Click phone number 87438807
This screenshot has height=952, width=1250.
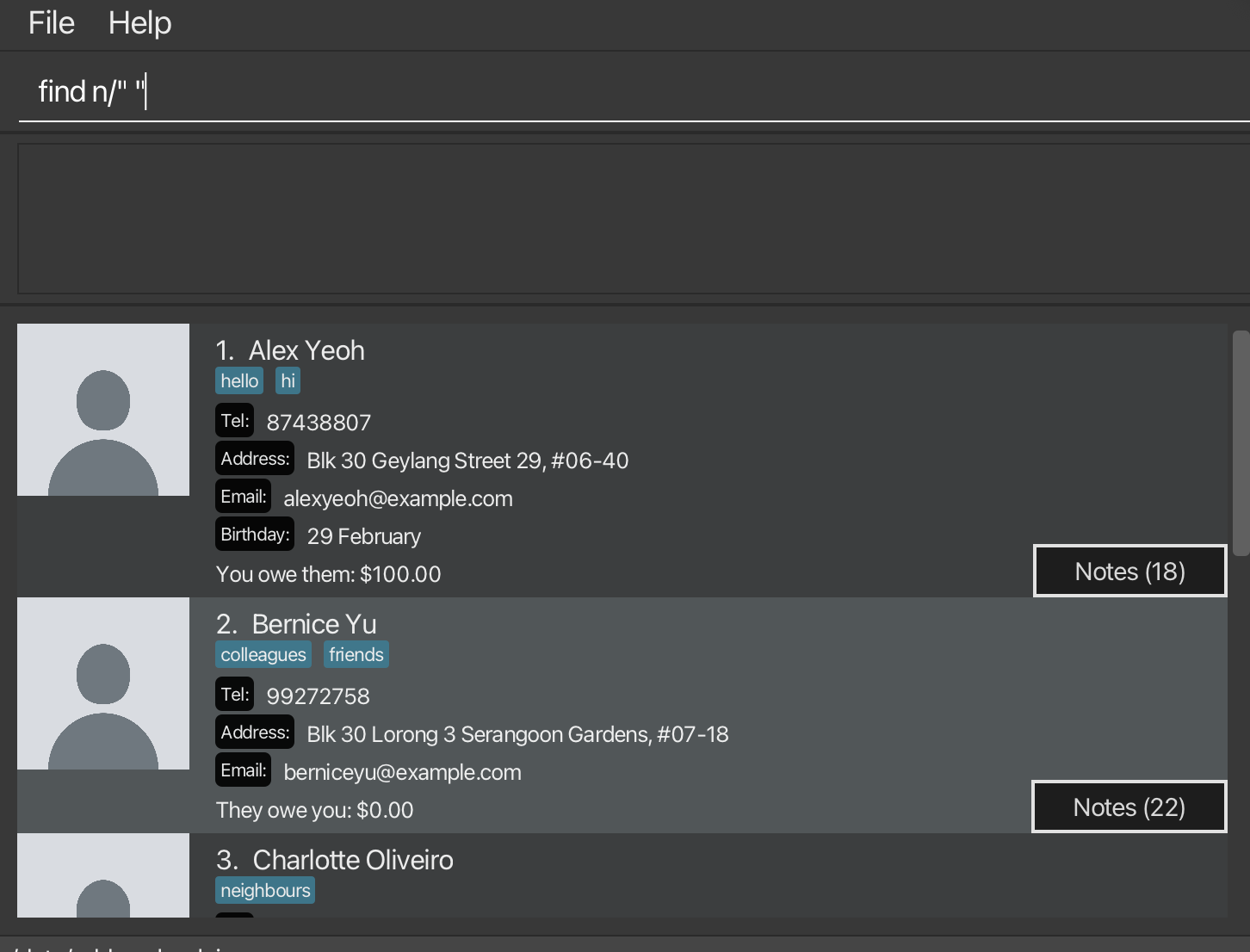pos(319,423)
